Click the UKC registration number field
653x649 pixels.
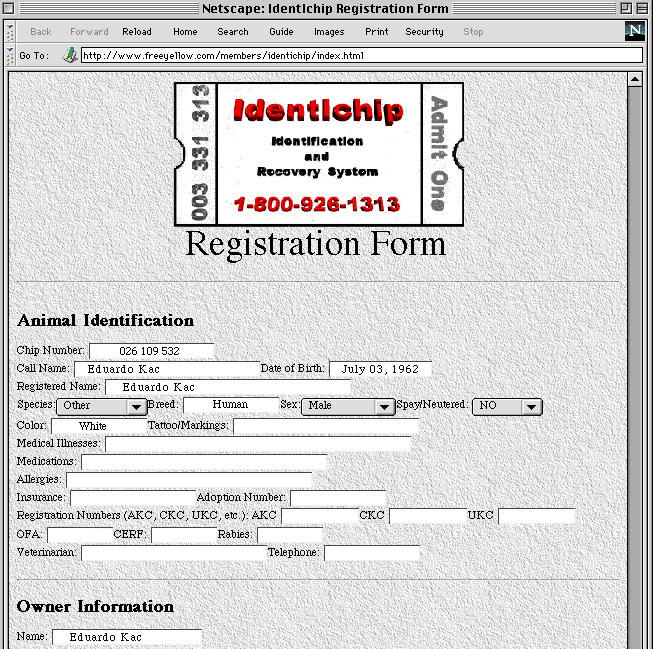click(537, 516)
